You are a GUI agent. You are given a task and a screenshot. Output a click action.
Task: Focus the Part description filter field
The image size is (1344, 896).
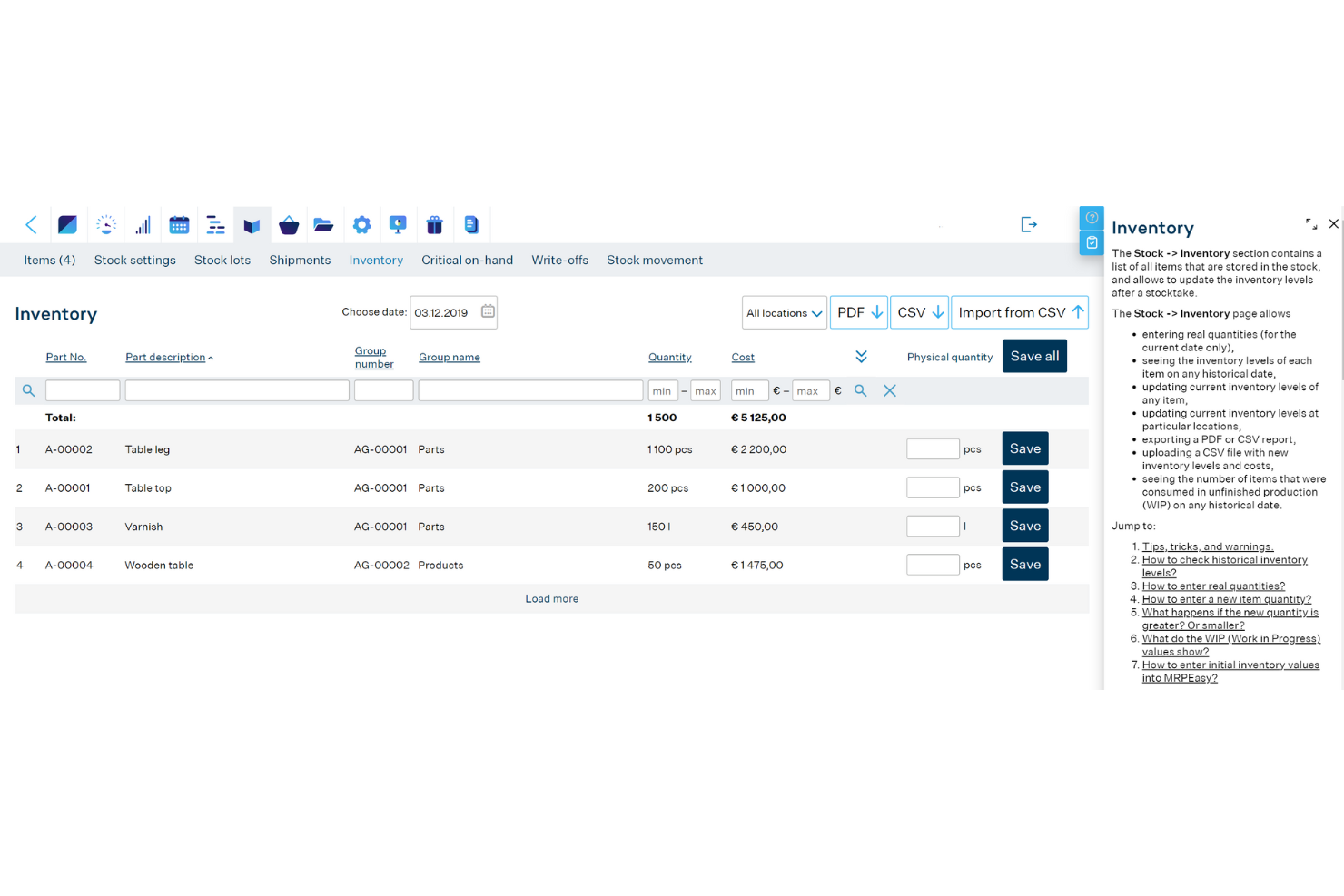pos(237,390)
